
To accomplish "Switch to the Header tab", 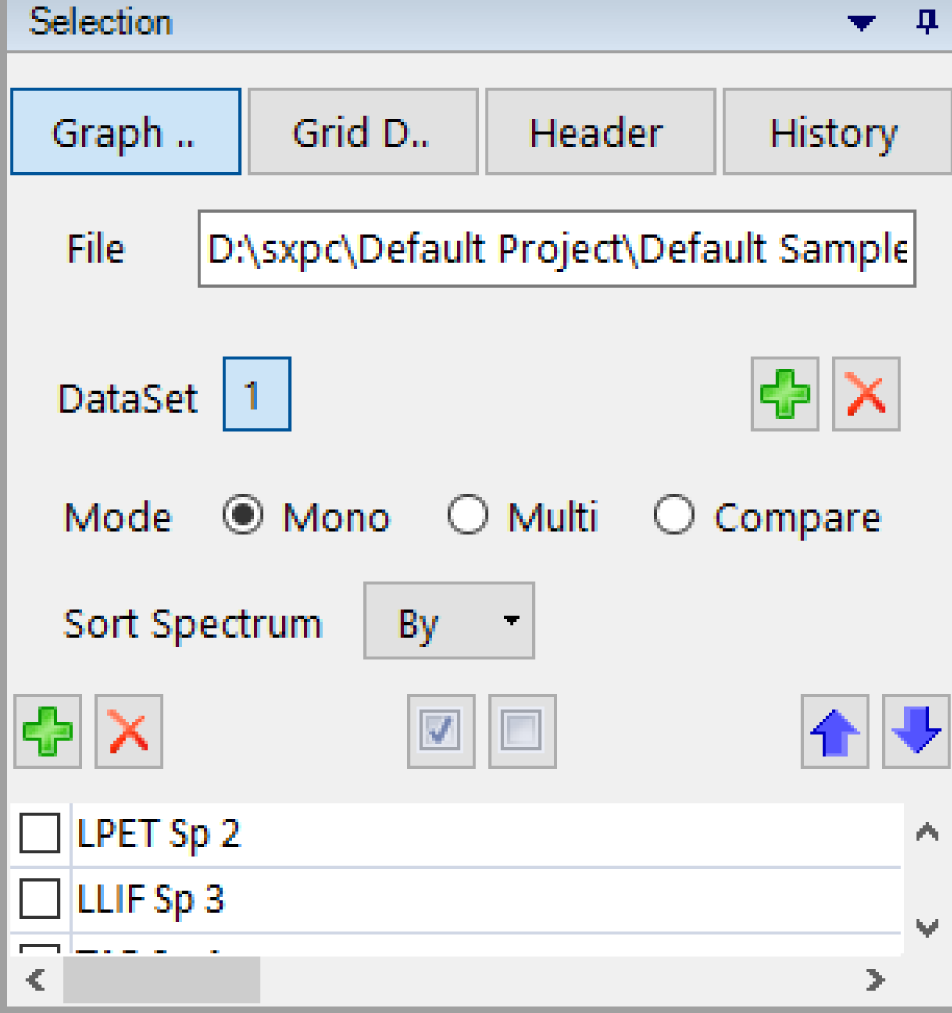I will click(597, 132).
